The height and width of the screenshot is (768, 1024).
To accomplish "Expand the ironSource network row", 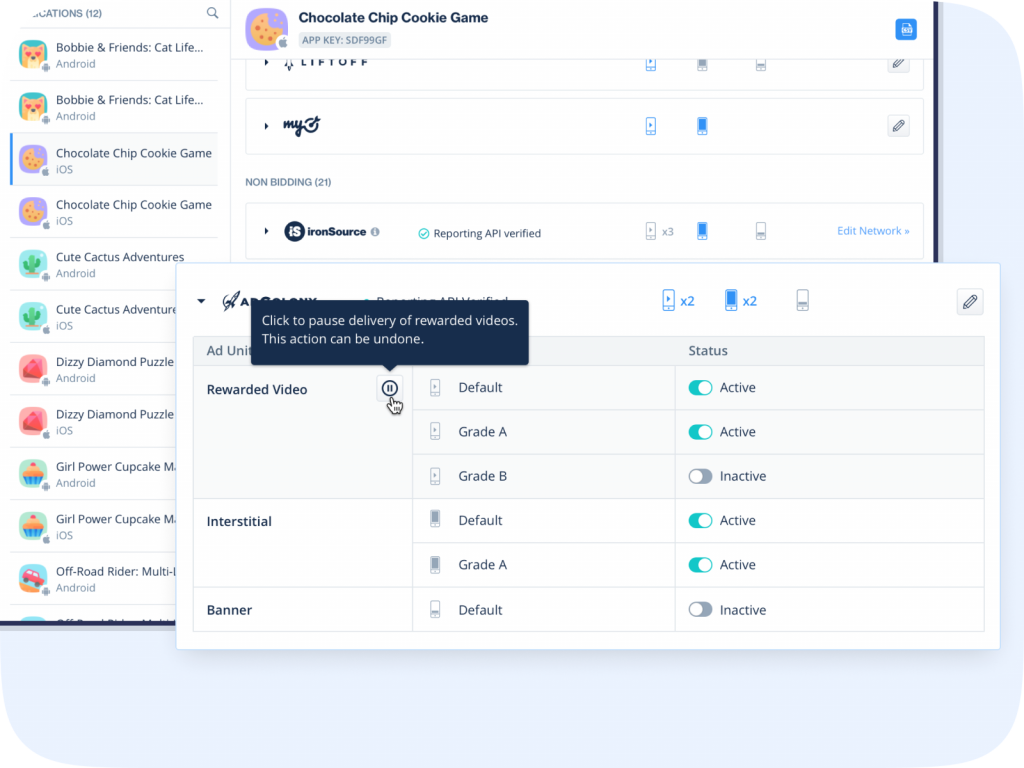I will click(266, 231).
